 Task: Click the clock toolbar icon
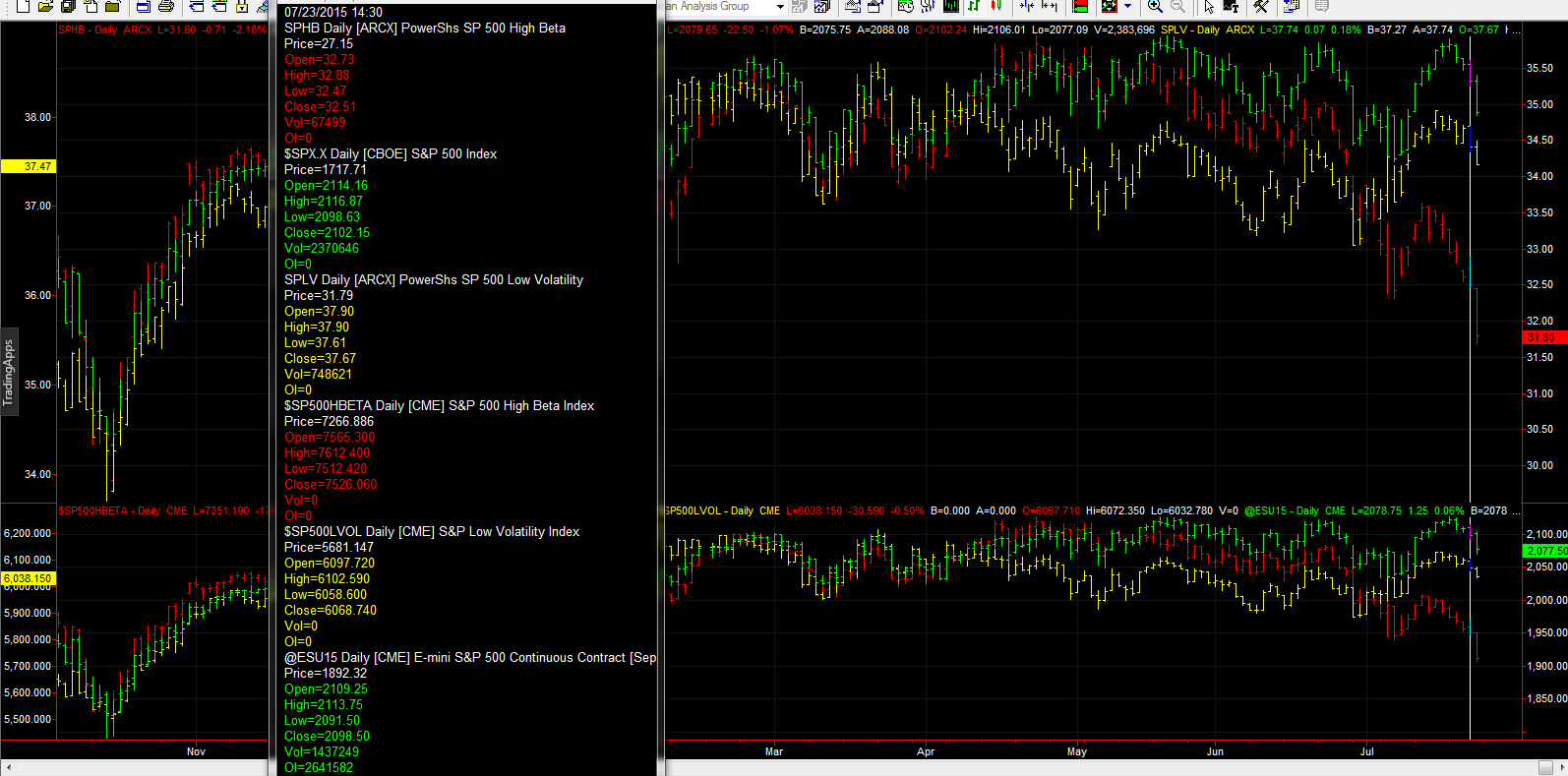tap(905, 6)
